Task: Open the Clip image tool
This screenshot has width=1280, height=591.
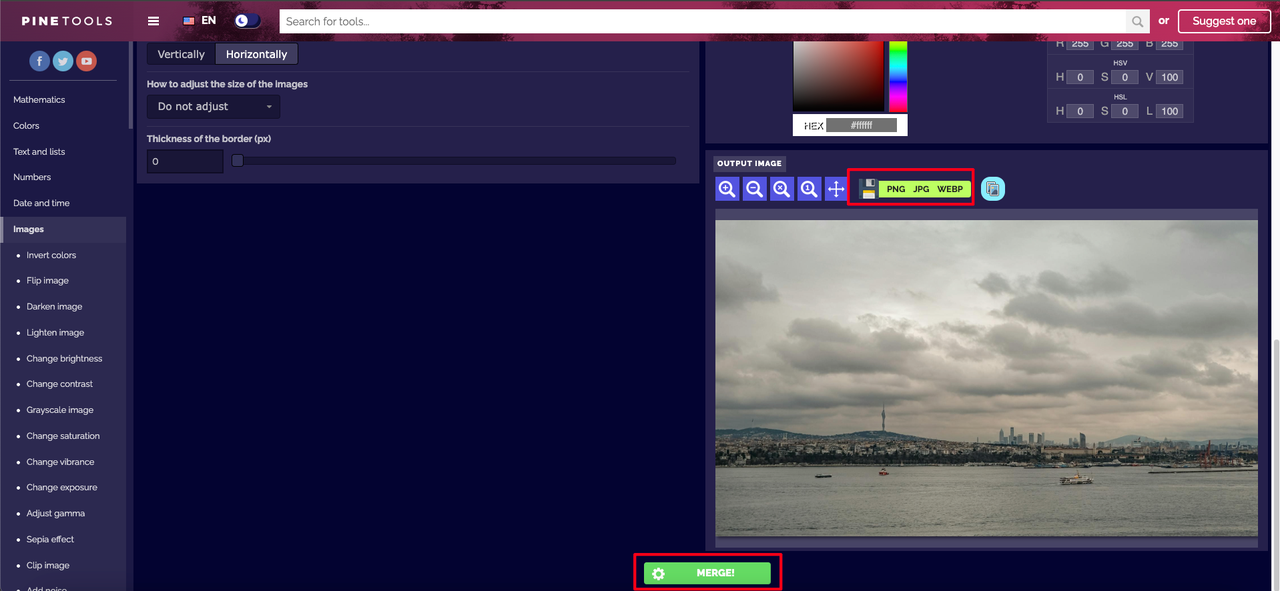Action: [x=48, y=565]
